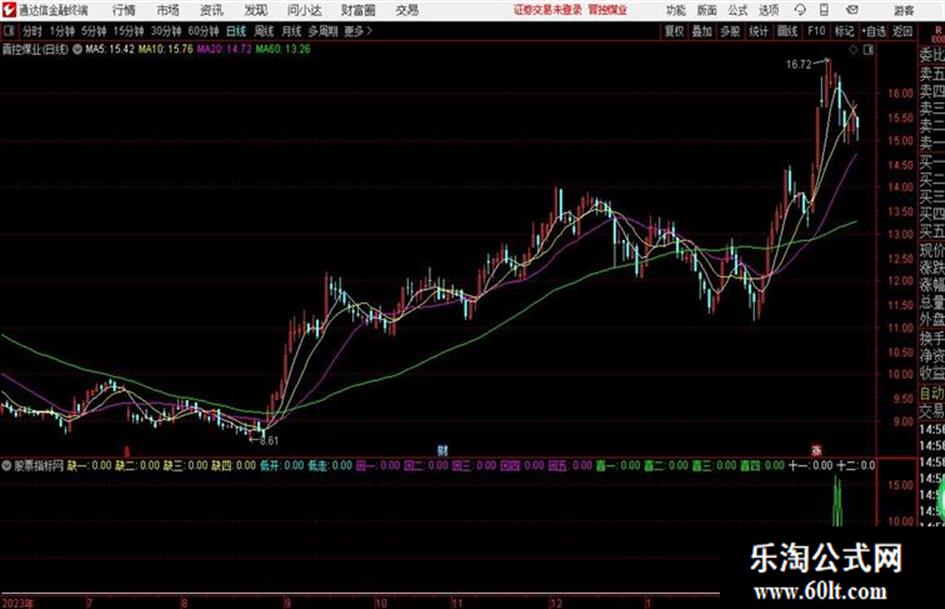945x609 pixels.
Task: Click the 自动 label in side panel
Action: pyautogui.click(x=932, y=394)
